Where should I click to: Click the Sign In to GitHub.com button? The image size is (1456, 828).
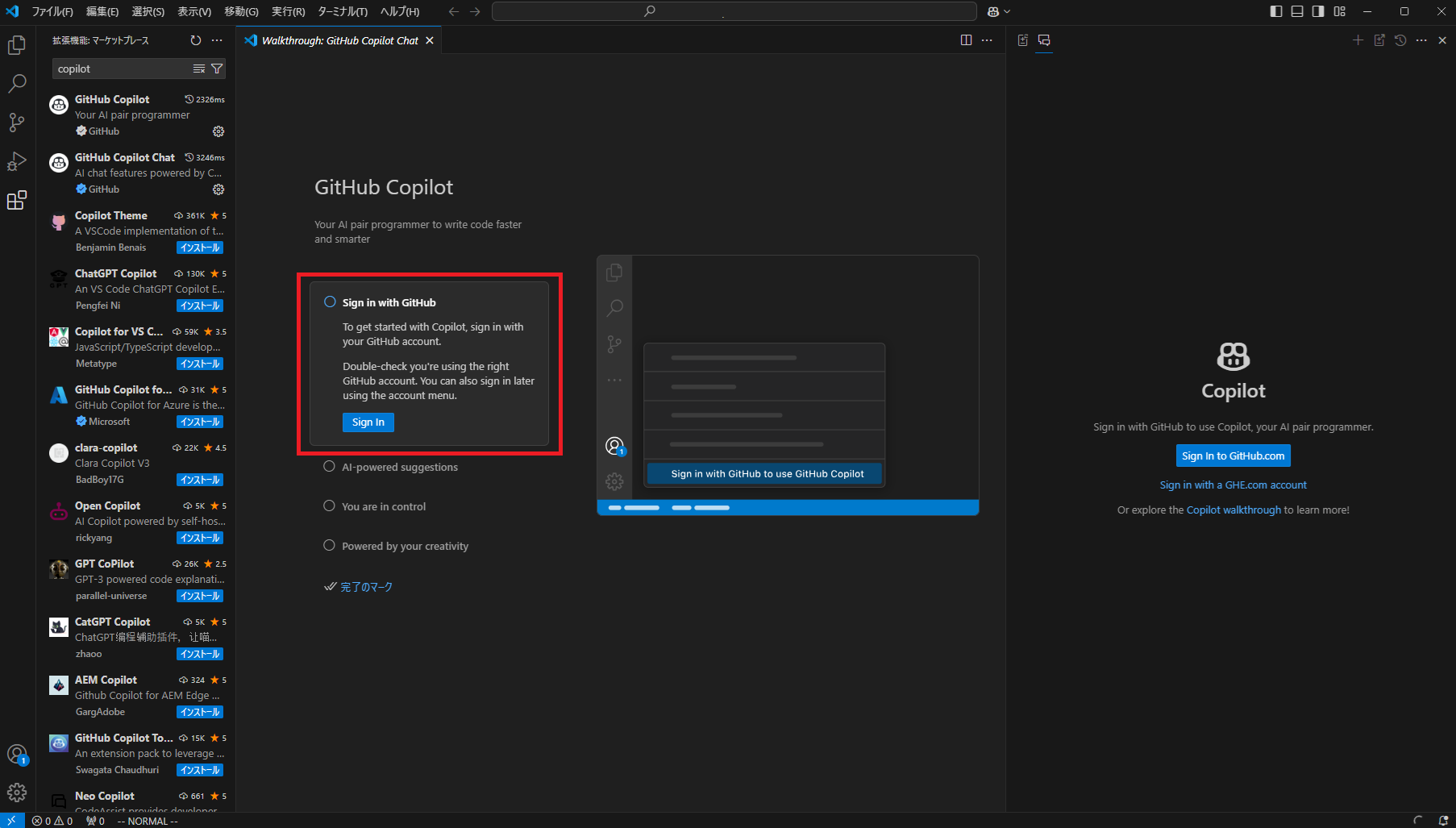(x=1232, y=456)
